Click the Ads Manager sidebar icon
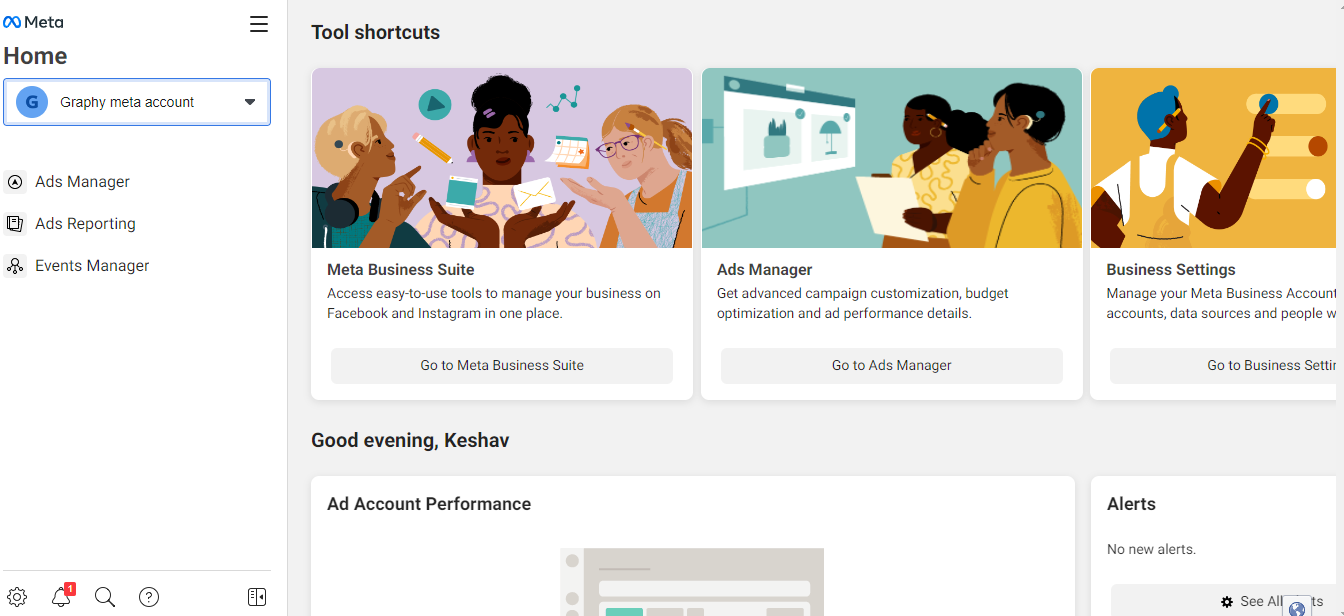 (15, 182)
